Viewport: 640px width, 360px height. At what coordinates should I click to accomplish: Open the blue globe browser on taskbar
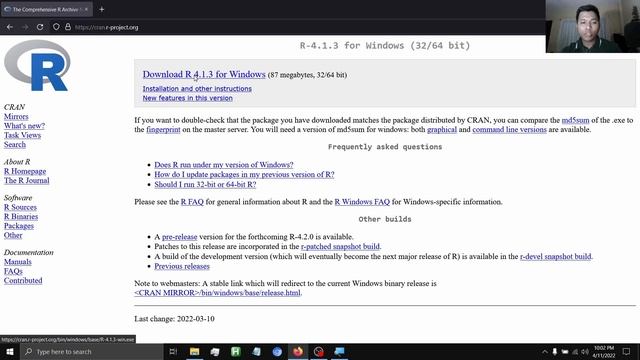tap(277, 351)
